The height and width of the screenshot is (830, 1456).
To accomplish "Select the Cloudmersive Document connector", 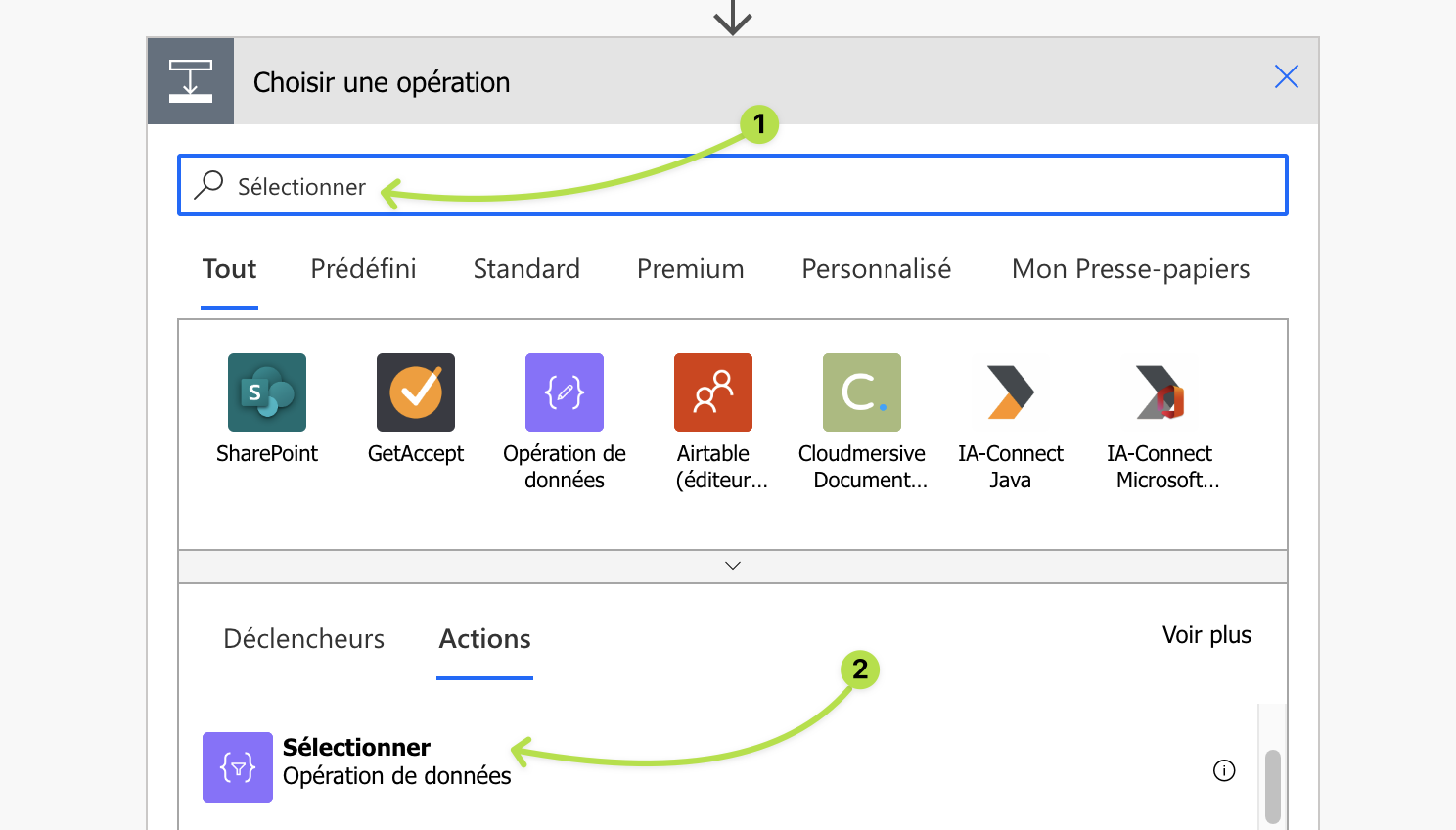I will (x=862, y=392).
